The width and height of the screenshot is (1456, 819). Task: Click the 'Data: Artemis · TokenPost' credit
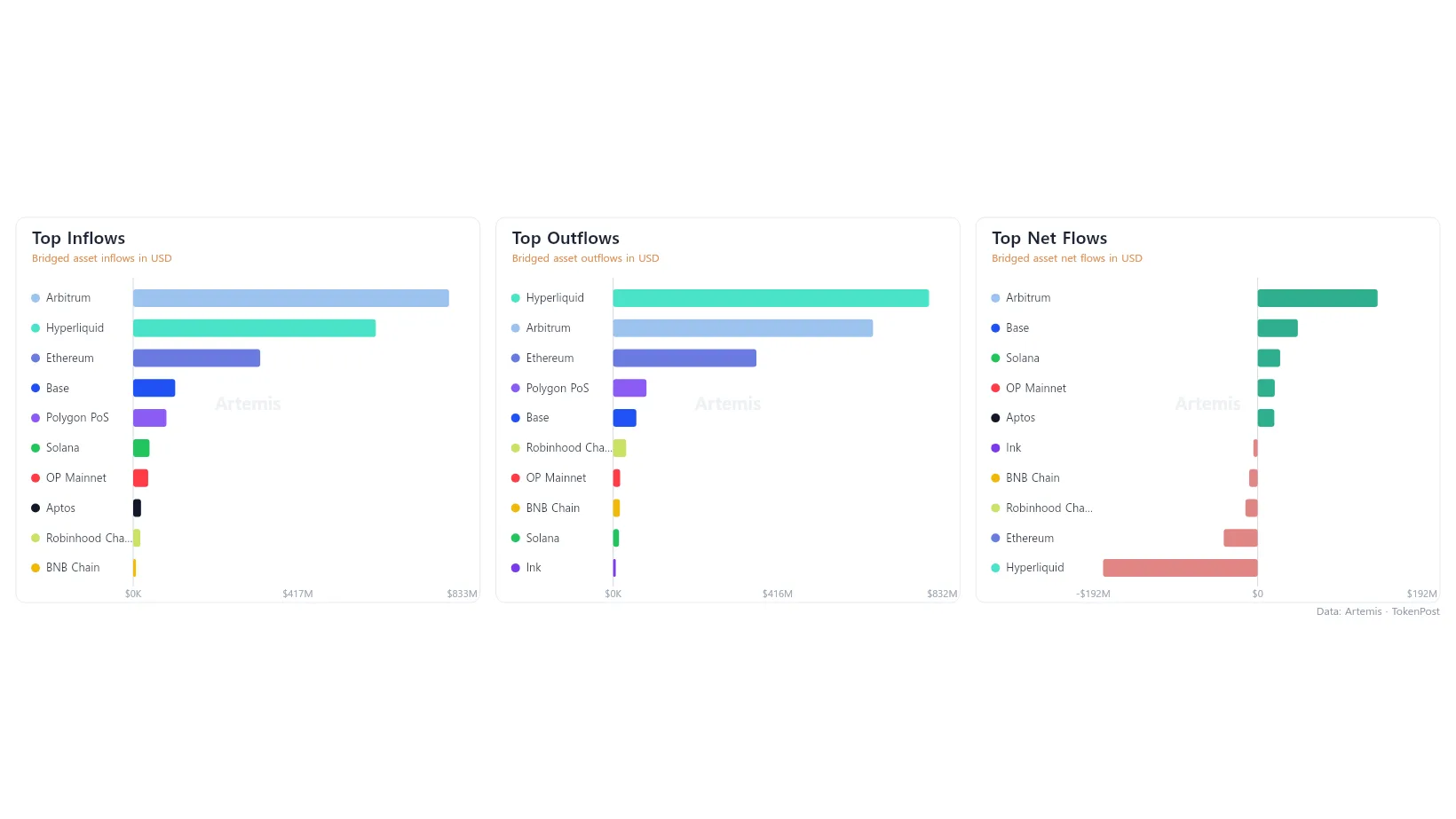1378,611
